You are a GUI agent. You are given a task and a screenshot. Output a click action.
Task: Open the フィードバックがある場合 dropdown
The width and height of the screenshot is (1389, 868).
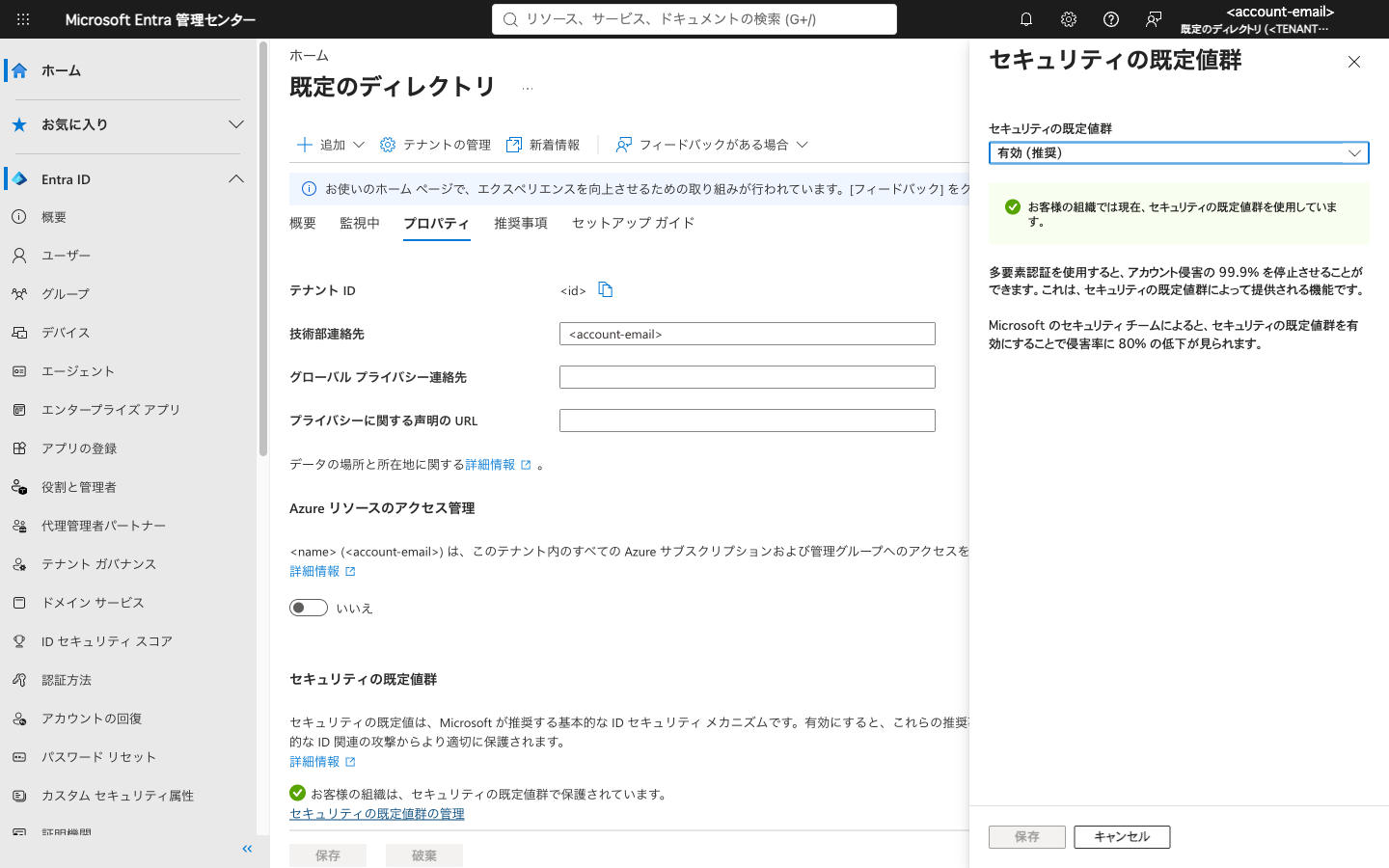(x=712, y=145)
